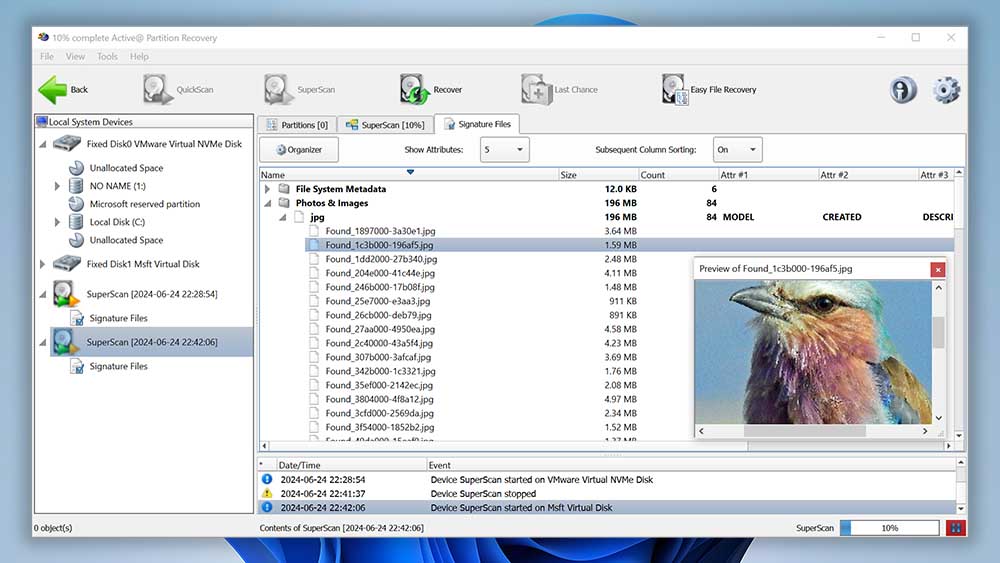Viewport: 1000px width, 563px height.
Task: Select Fixed Disk1 Msft Virtual Disk
Action: [x=143, y=264]
